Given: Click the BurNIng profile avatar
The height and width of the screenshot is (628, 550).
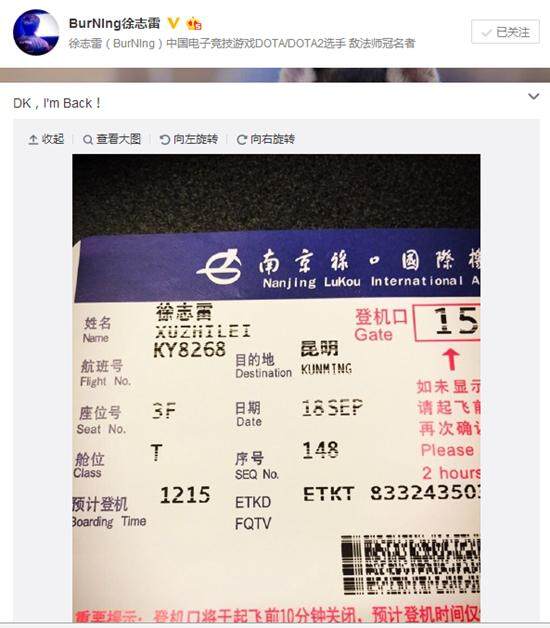Looking at the screenshot, I should click(36, 32).
